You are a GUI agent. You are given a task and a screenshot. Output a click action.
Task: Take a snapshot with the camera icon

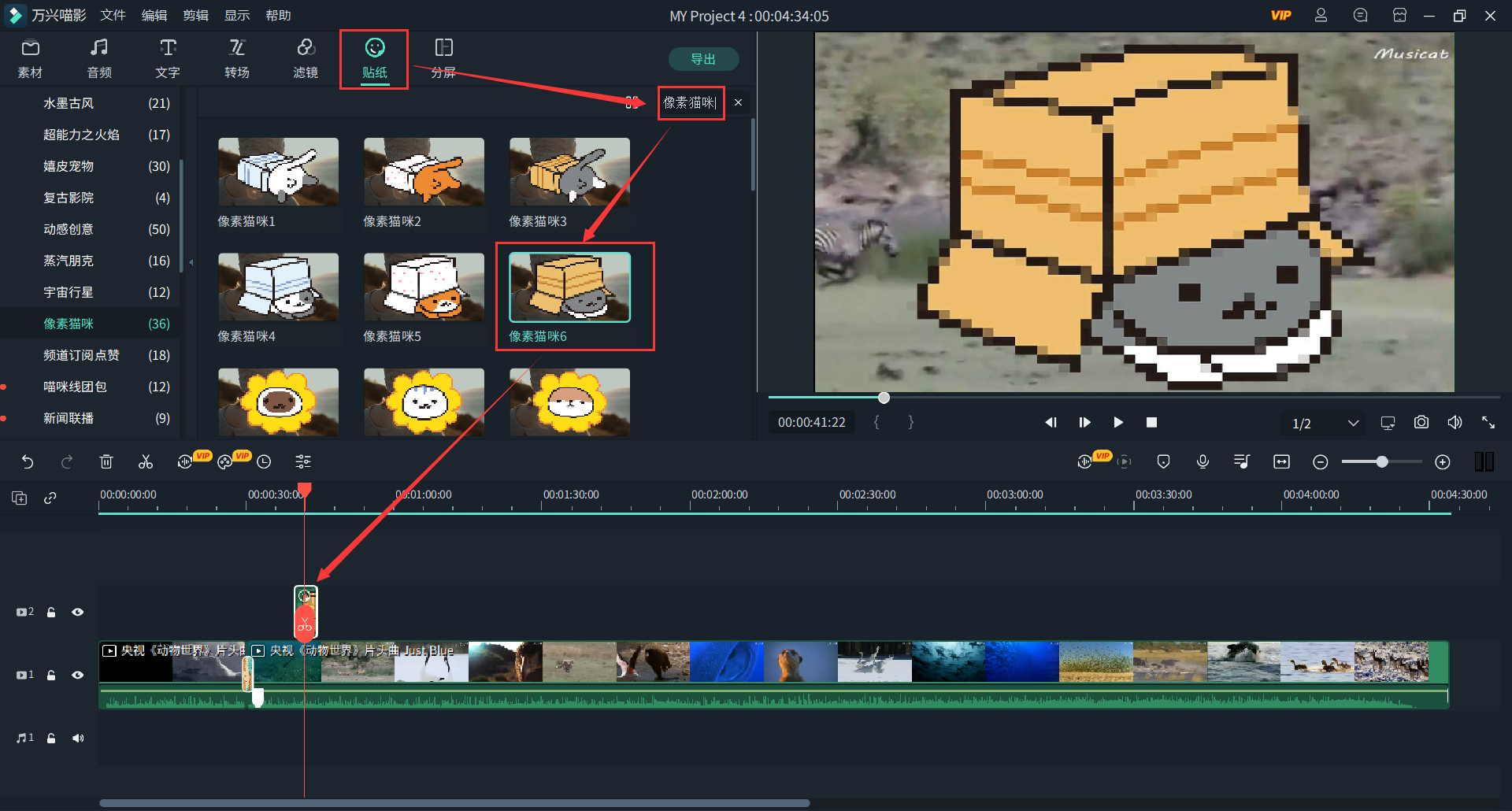[x=1421, y=423]
